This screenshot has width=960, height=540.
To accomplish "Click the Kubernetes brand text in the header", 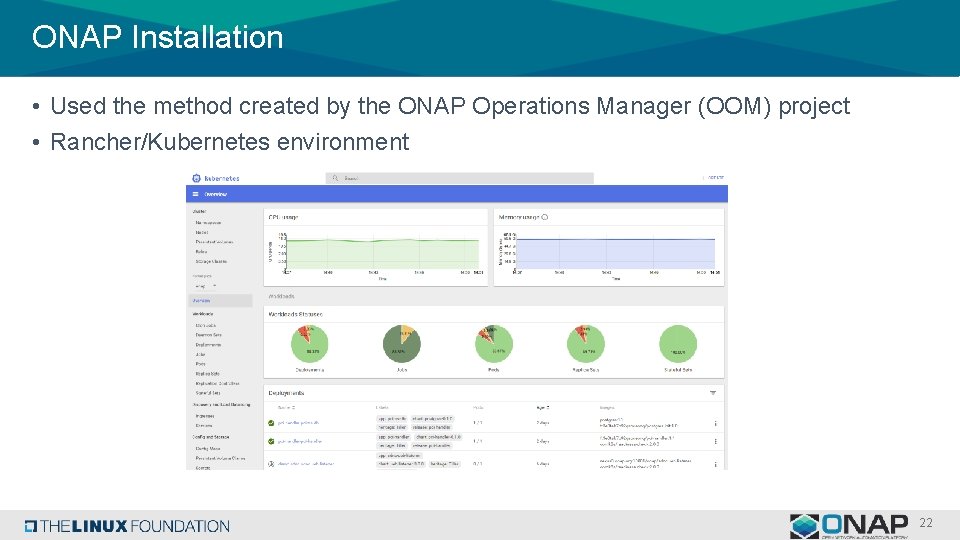I will (222, 178).
